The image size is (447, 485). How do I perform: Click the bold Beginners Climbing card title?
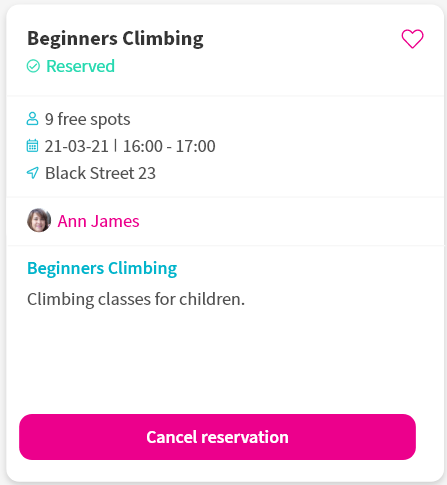click(115, 39)
